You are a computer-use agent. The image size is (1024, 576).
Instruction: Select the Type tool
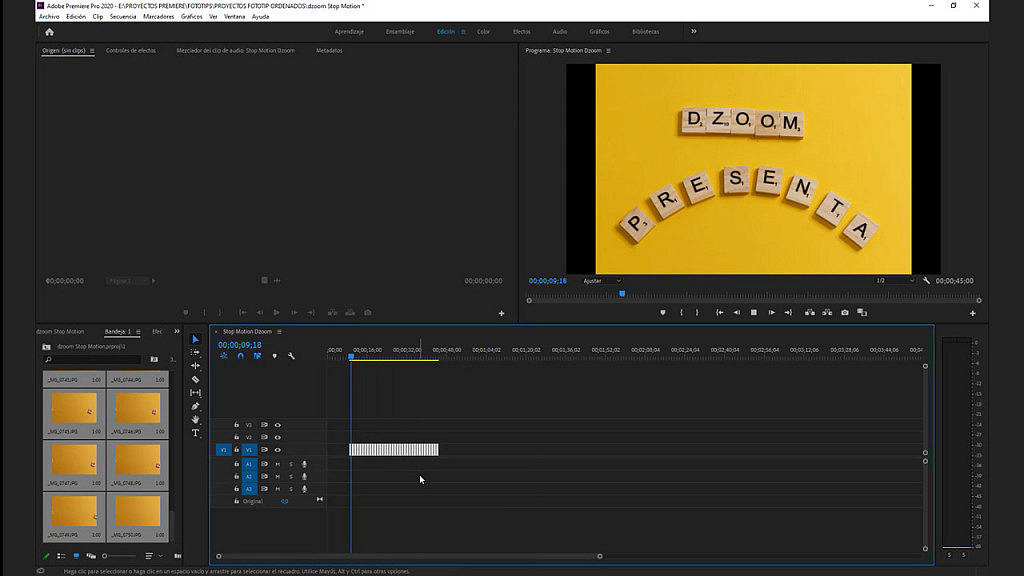[195, 433]
